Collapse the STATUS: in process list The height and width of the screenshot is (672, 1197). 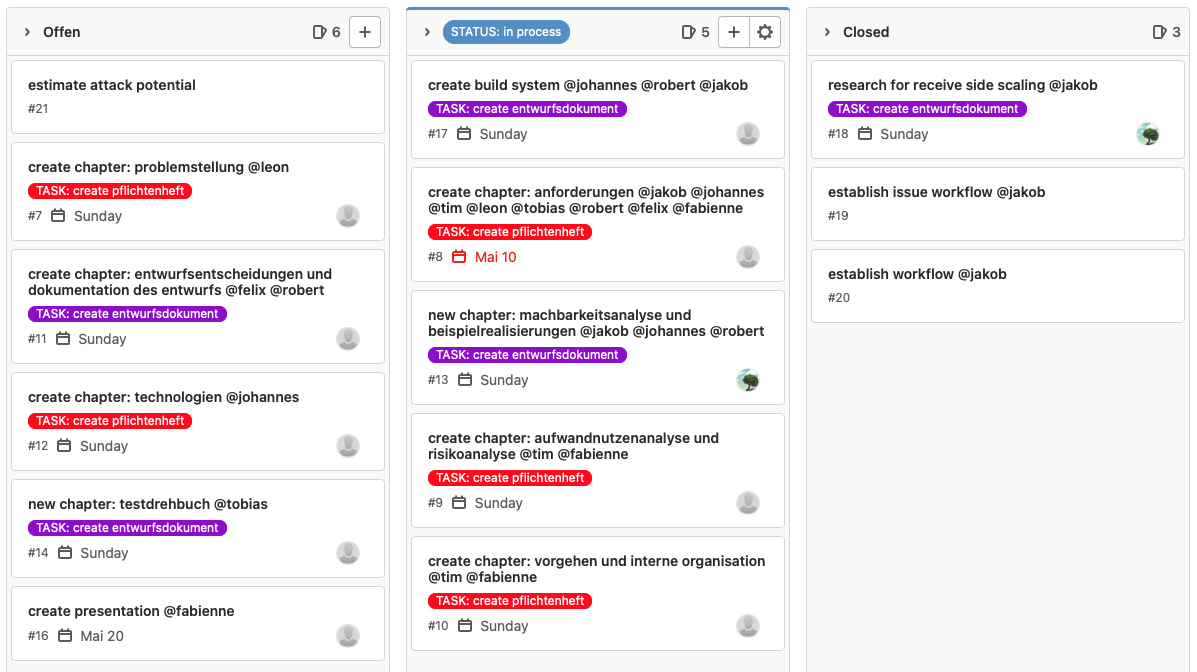click(x=427, y=32)
